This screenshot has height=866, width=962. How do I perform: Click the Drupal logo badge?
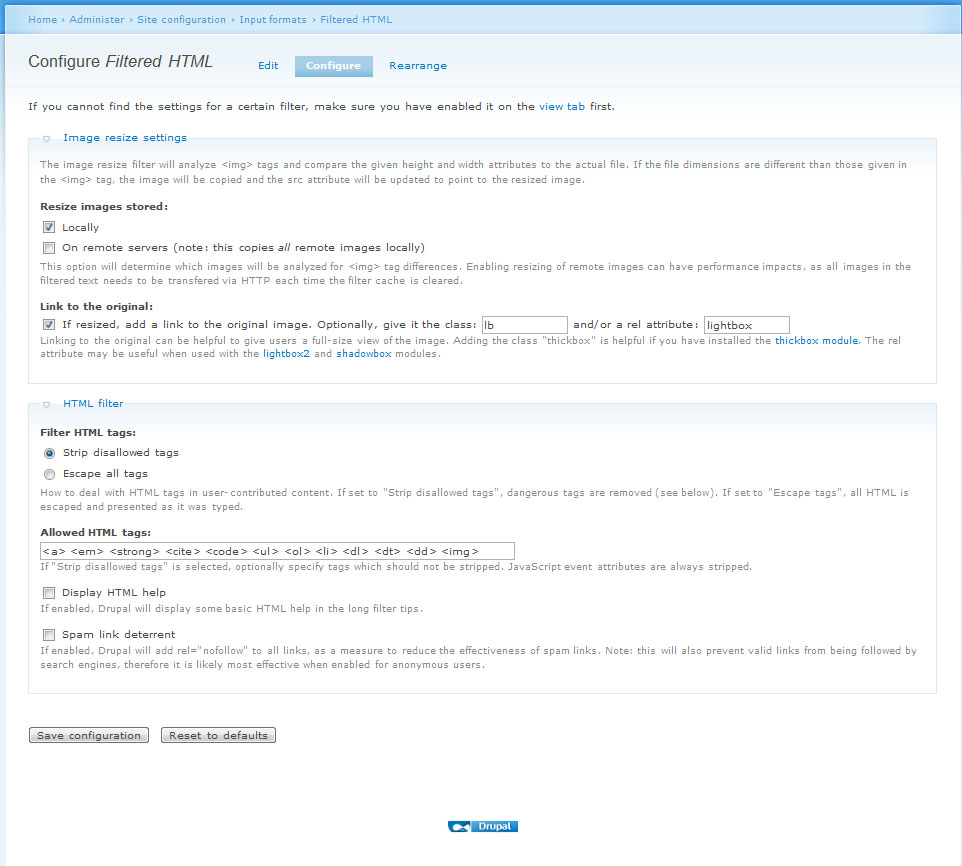tap(482, 827)
